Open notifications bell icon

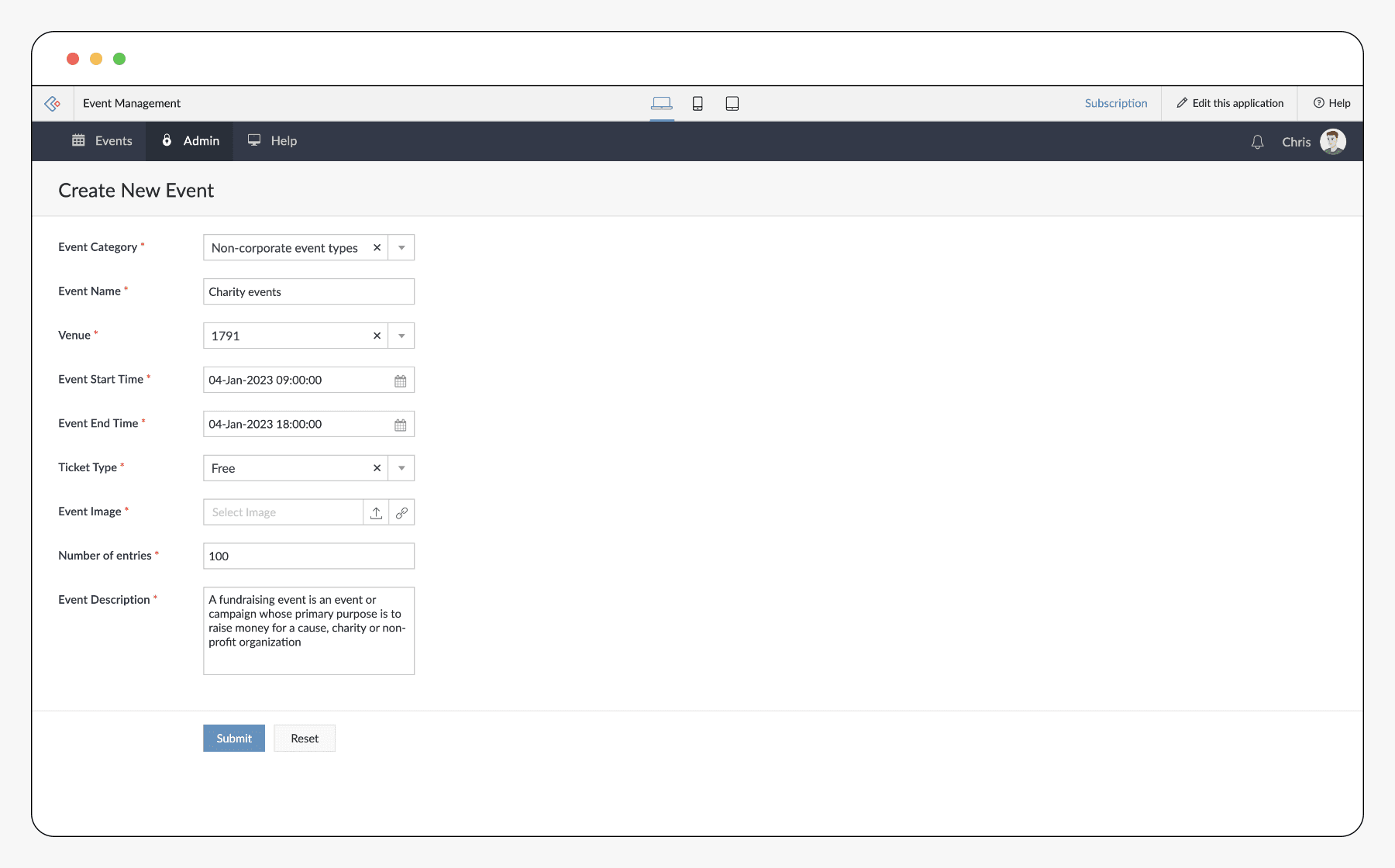pos(1257,142)
